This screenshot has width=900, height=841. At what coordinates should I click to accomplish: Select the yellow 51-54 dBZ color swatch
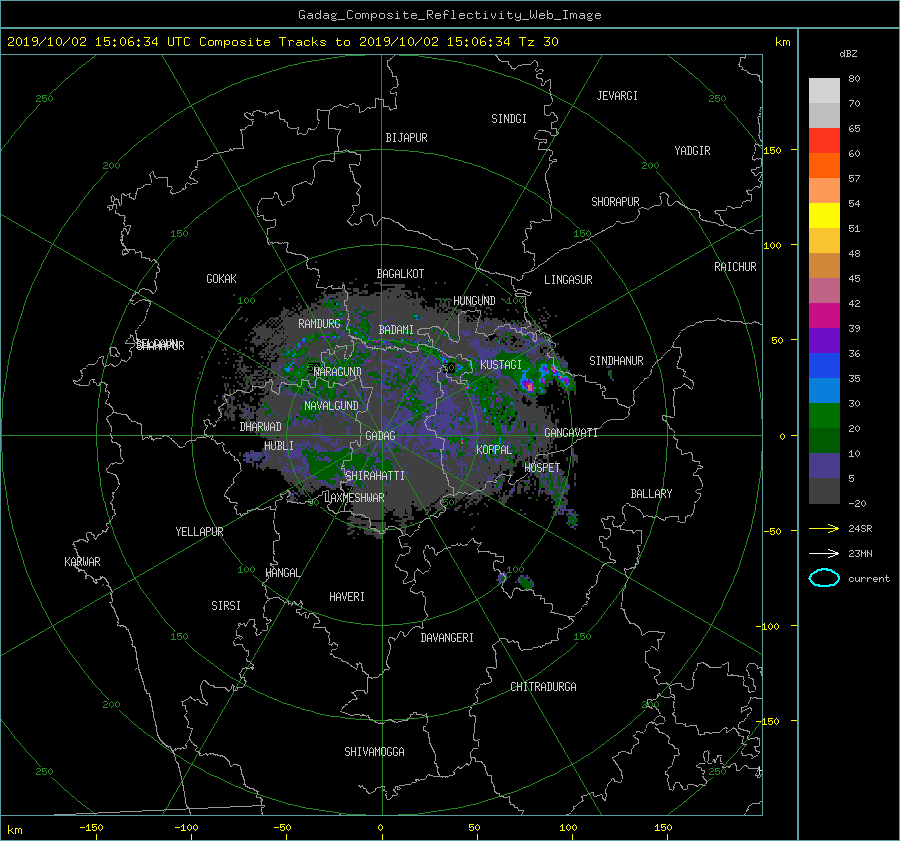pos(824,215)
